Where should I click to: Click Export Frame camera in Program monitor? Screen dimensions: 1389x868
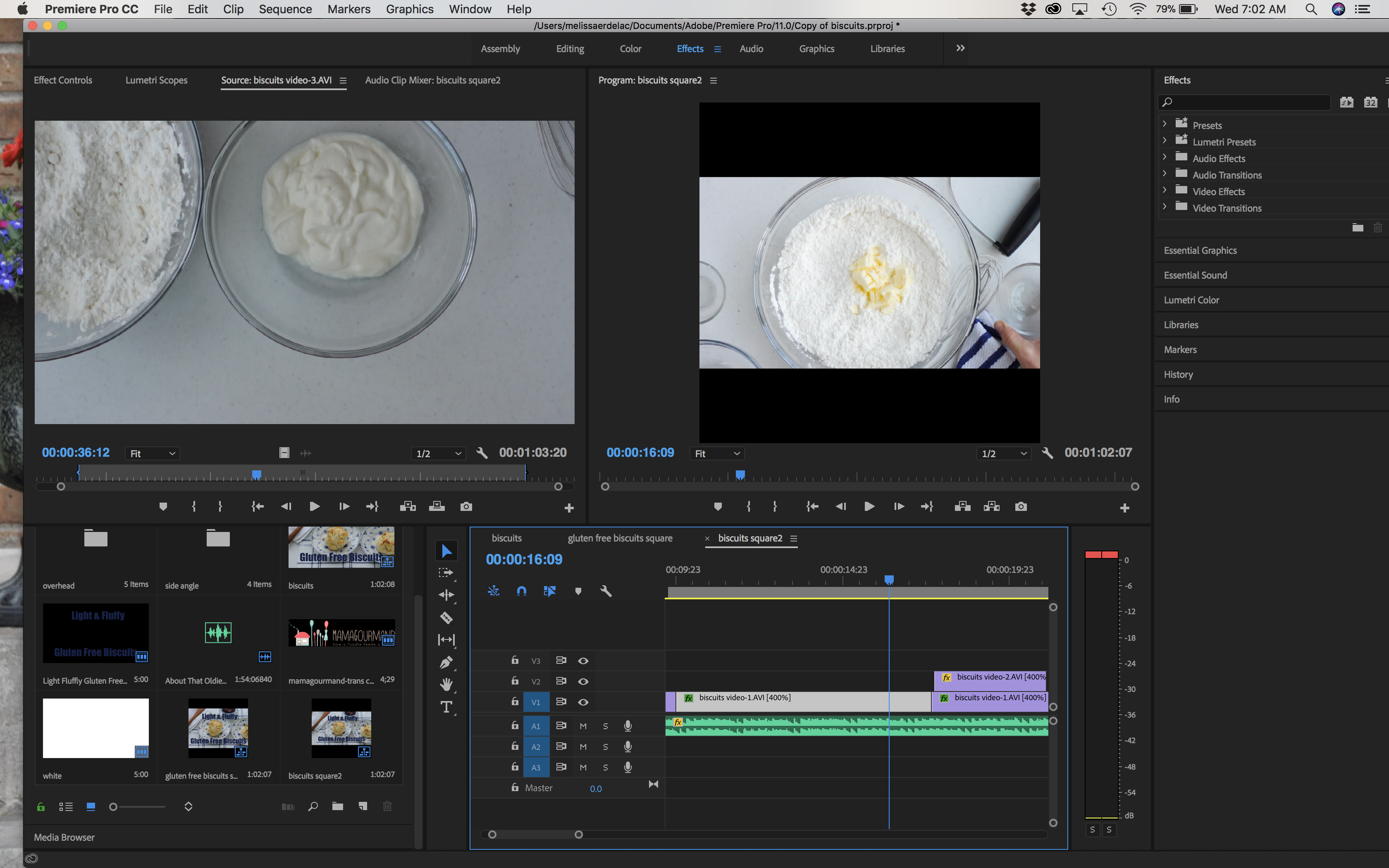[1021, 506]
